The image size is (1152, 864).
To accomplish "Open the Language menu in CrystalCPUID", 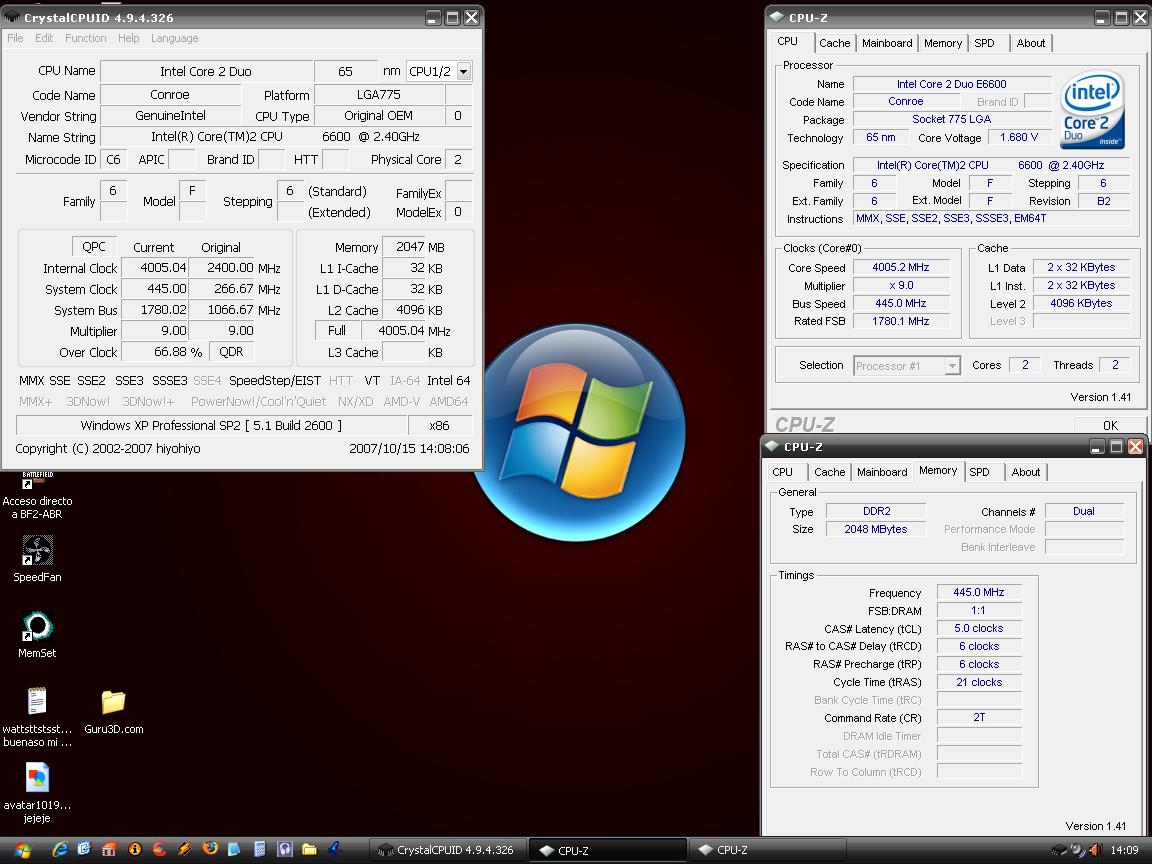I will point(174,38).
